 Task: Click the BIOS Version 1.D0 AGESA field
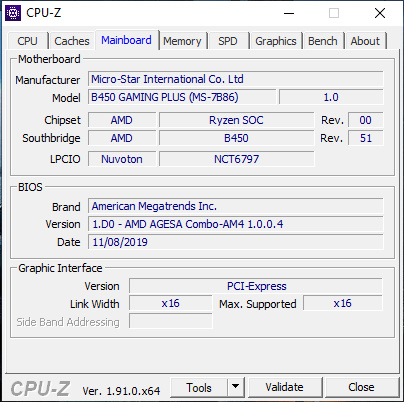(236, 224)
